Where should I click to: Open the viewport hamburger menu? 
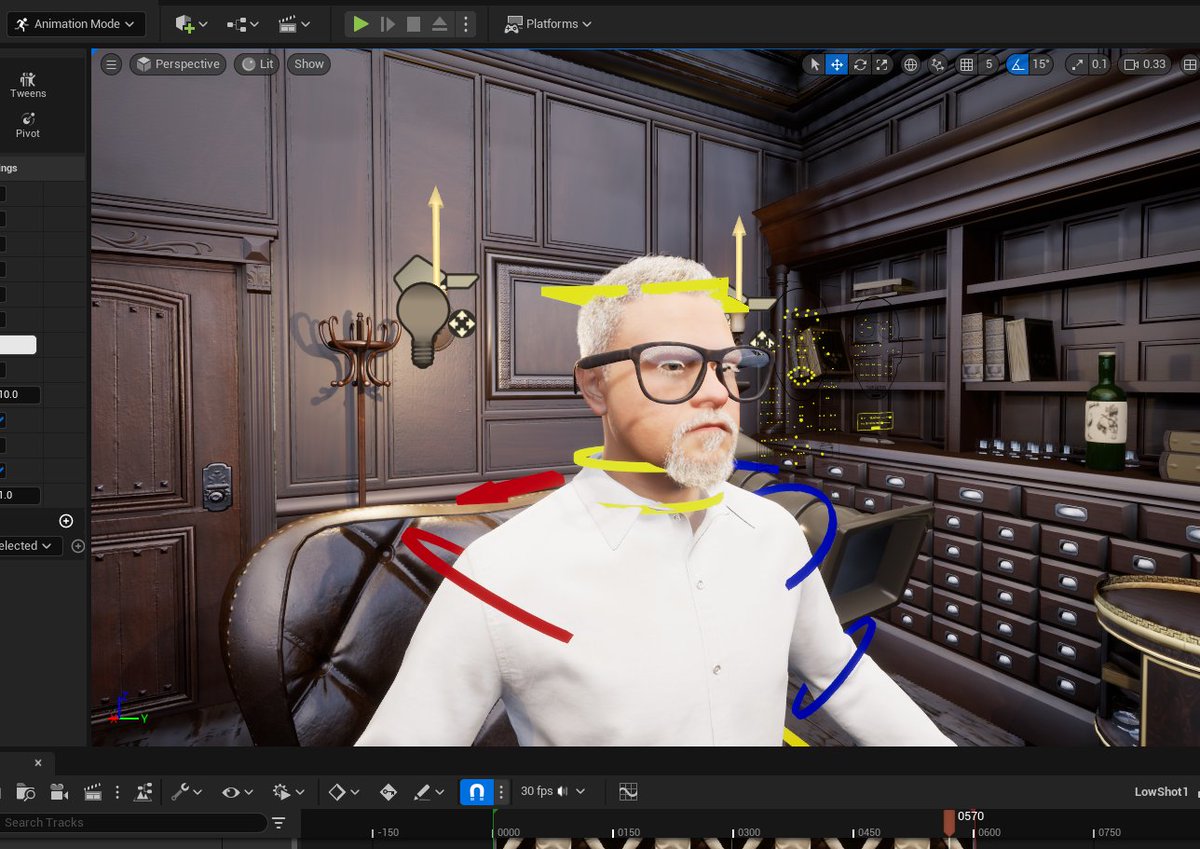point(110,64)
